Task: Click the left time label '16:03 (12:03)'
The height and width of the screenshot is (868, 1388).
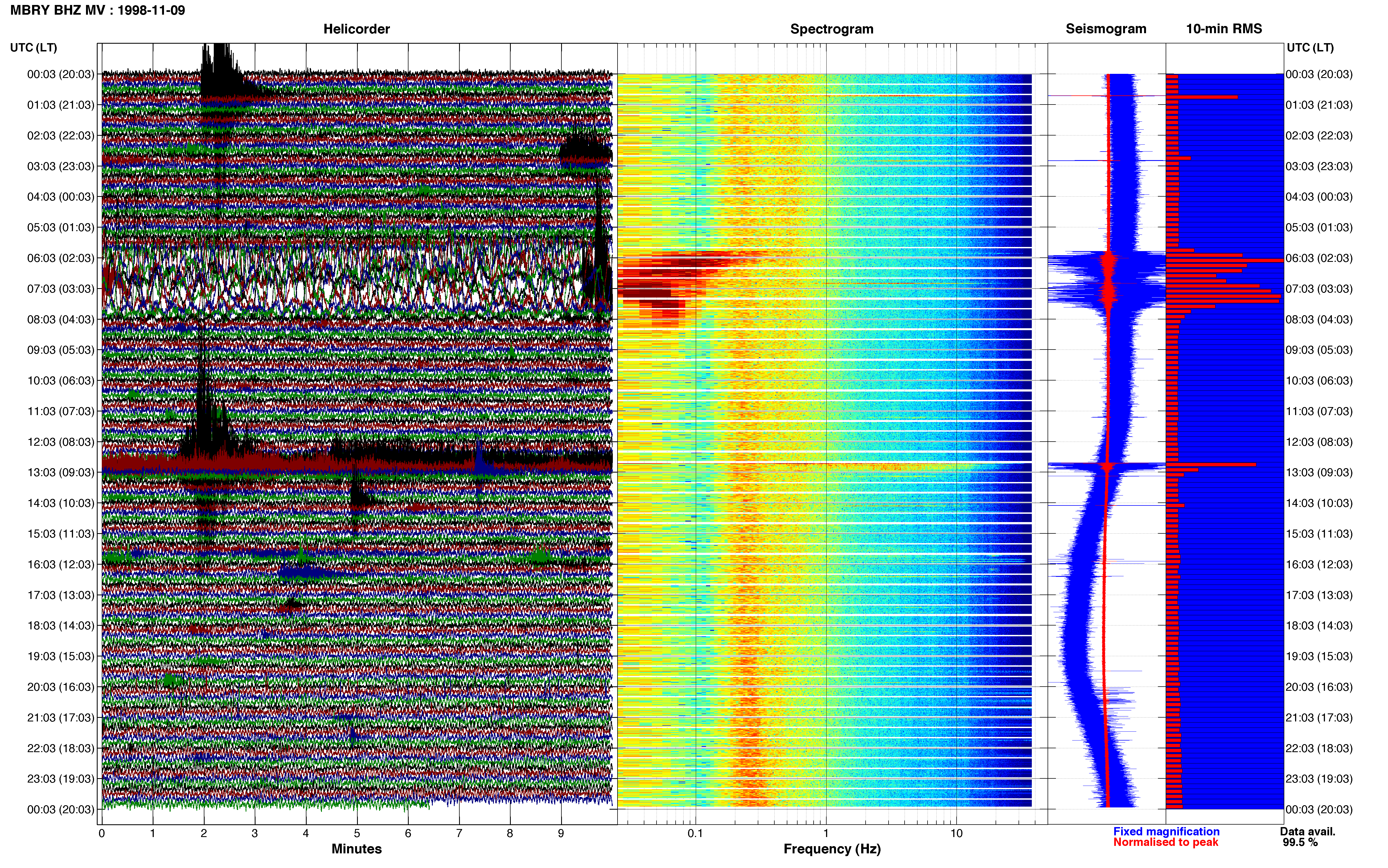Action: (x=61, y=564)
